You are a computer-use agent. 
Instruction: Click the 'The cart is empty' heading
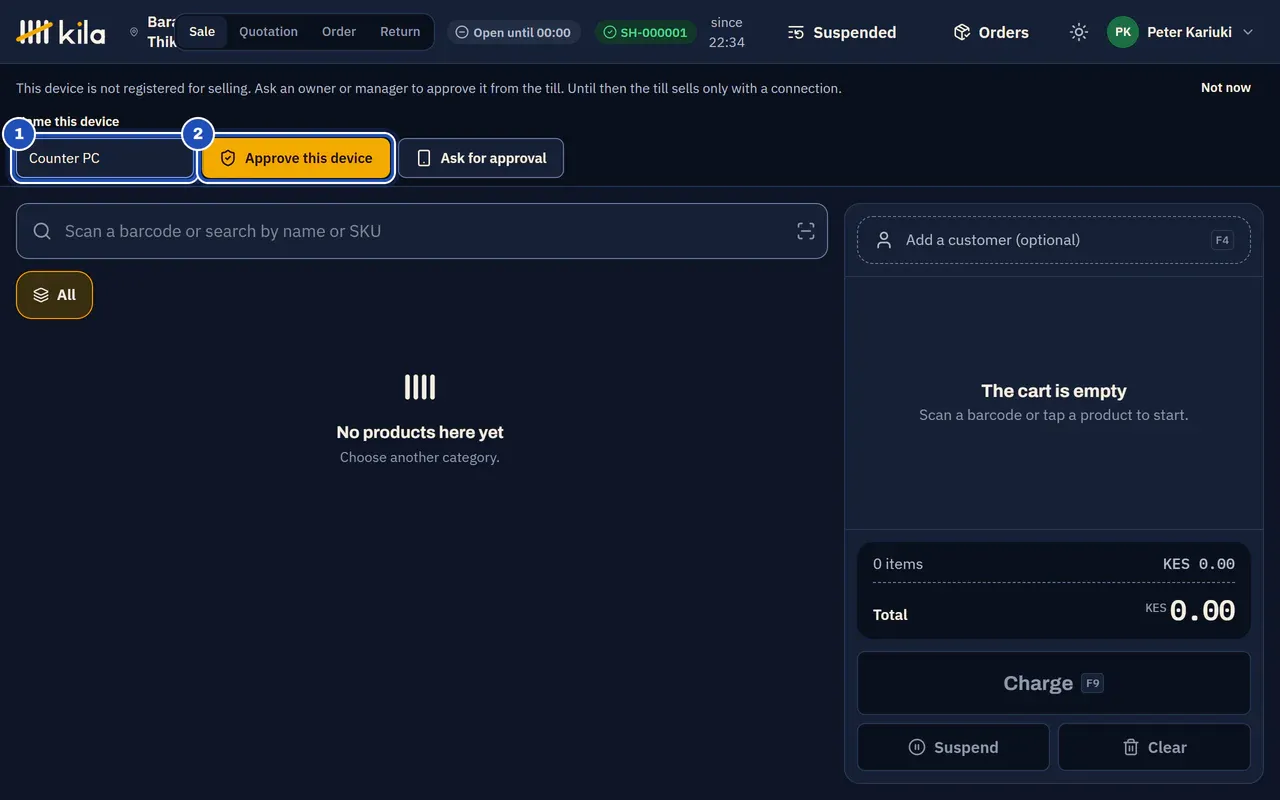(1054, 391)
